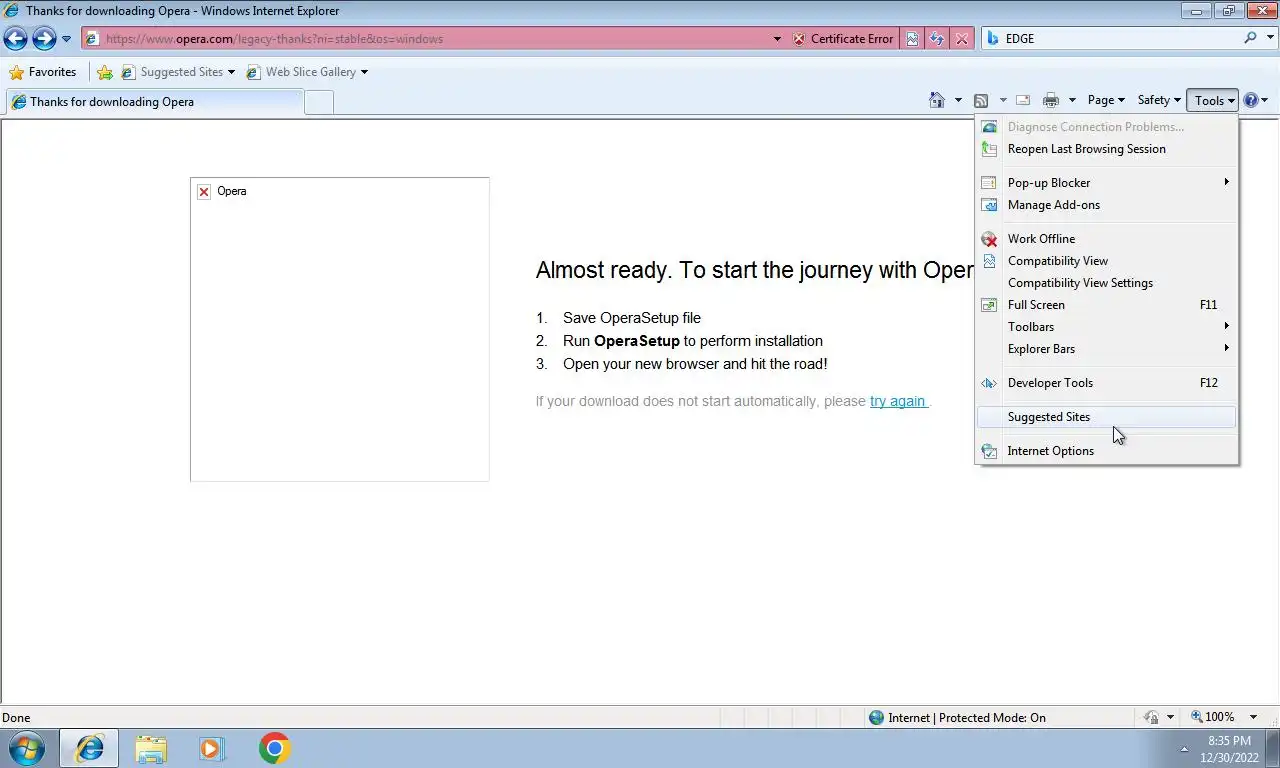Screen dimensions: 1280x768
Task: Launch Windows Media Player from taskbar
Action: click(212, 748)
